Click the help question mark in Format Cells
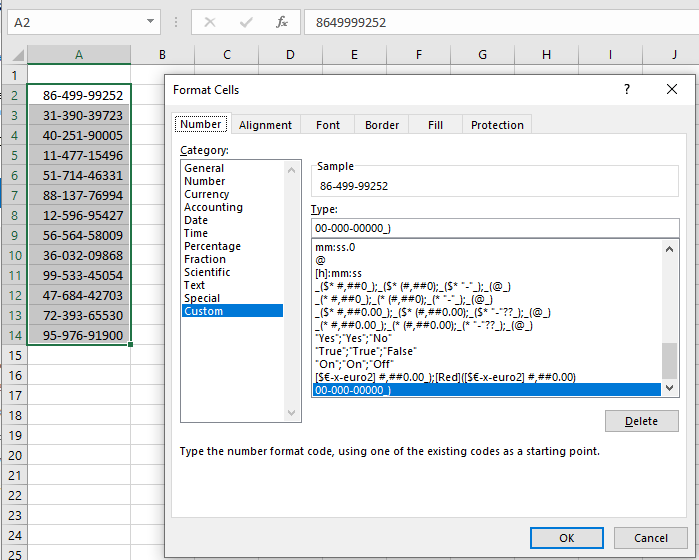This screenshot has width=699, height=560. 627,89
